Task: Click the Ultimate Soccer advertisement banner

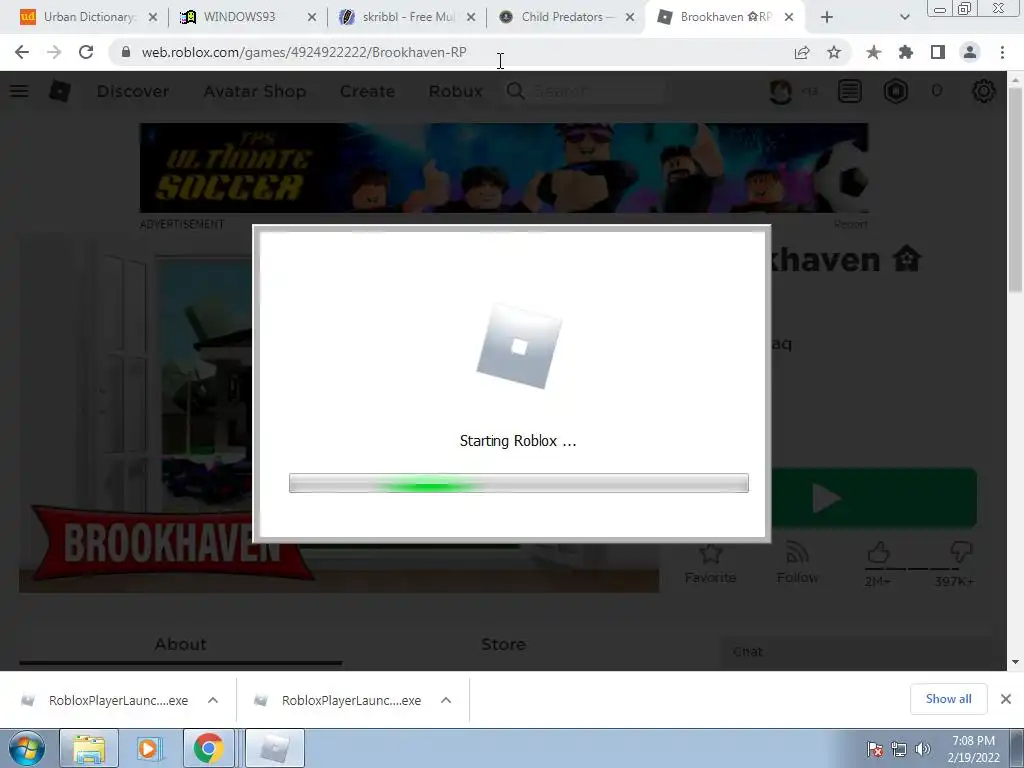Action: pos(504,168)
